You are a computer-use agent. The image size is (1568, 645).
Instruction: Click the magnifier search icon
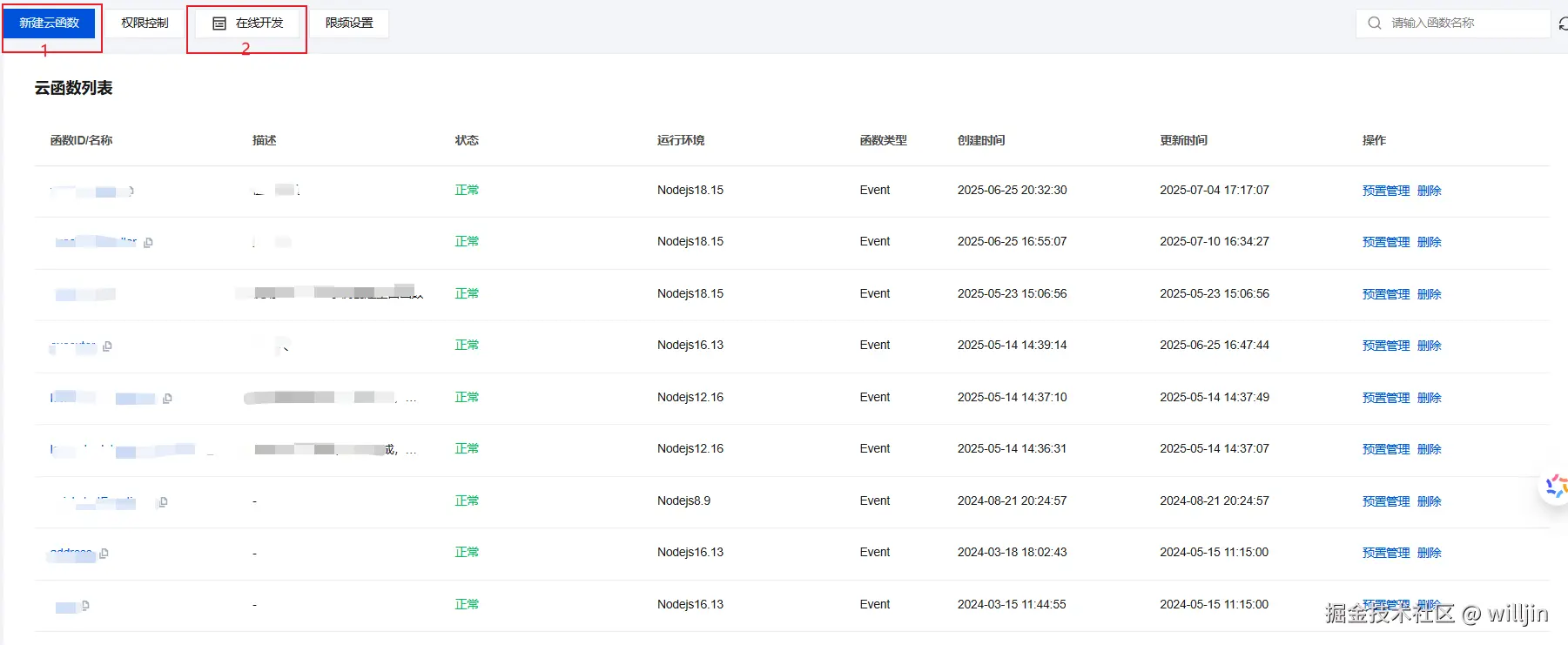tap(1374, 24)
